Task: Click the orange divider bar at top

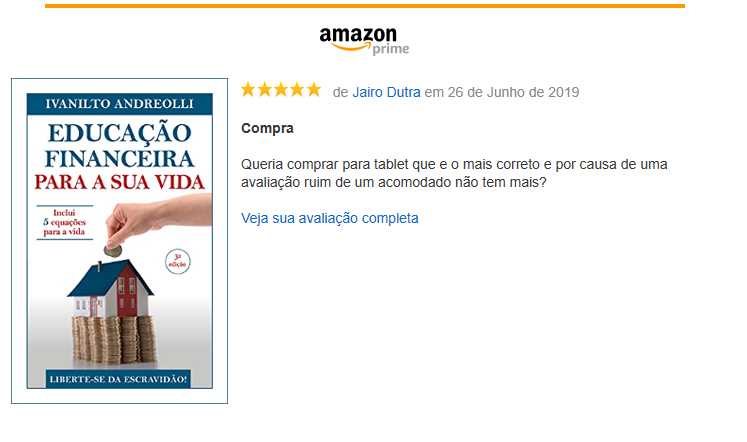Action: (x=365, y=6)
